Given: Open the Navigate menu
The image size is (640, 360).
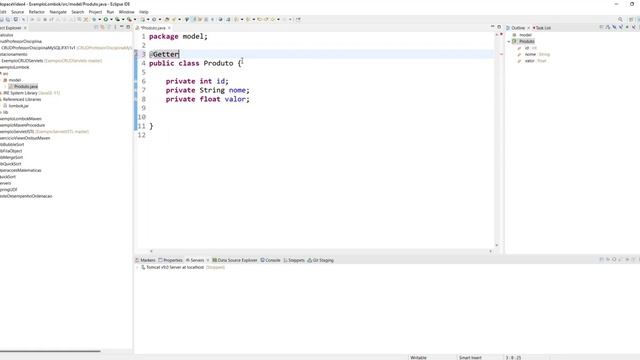Looking at the screenshot, I should pos(58,12).
